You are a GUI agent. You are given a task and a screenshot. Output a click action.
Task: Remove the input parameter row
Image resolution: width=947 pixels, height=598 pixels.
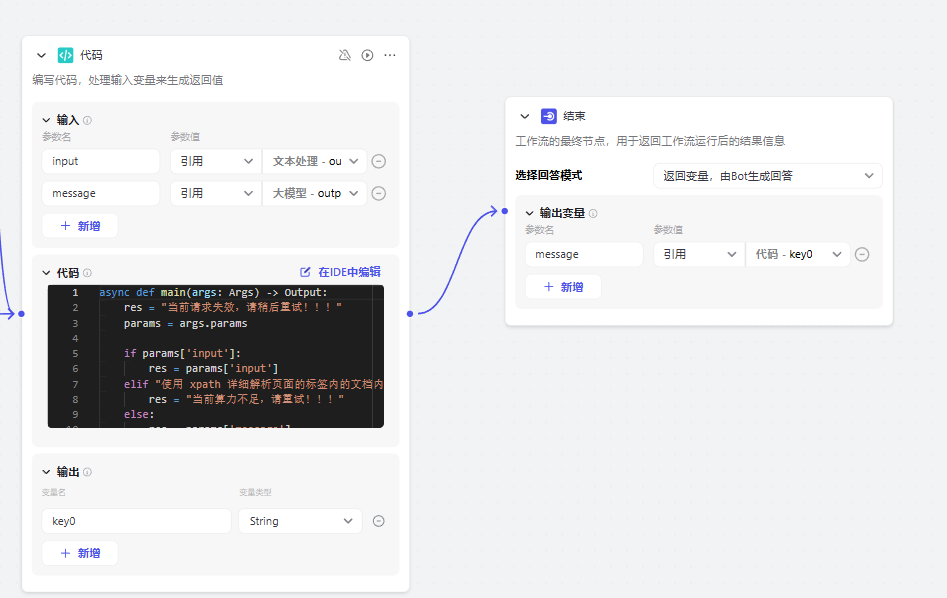tap(379, 161)
